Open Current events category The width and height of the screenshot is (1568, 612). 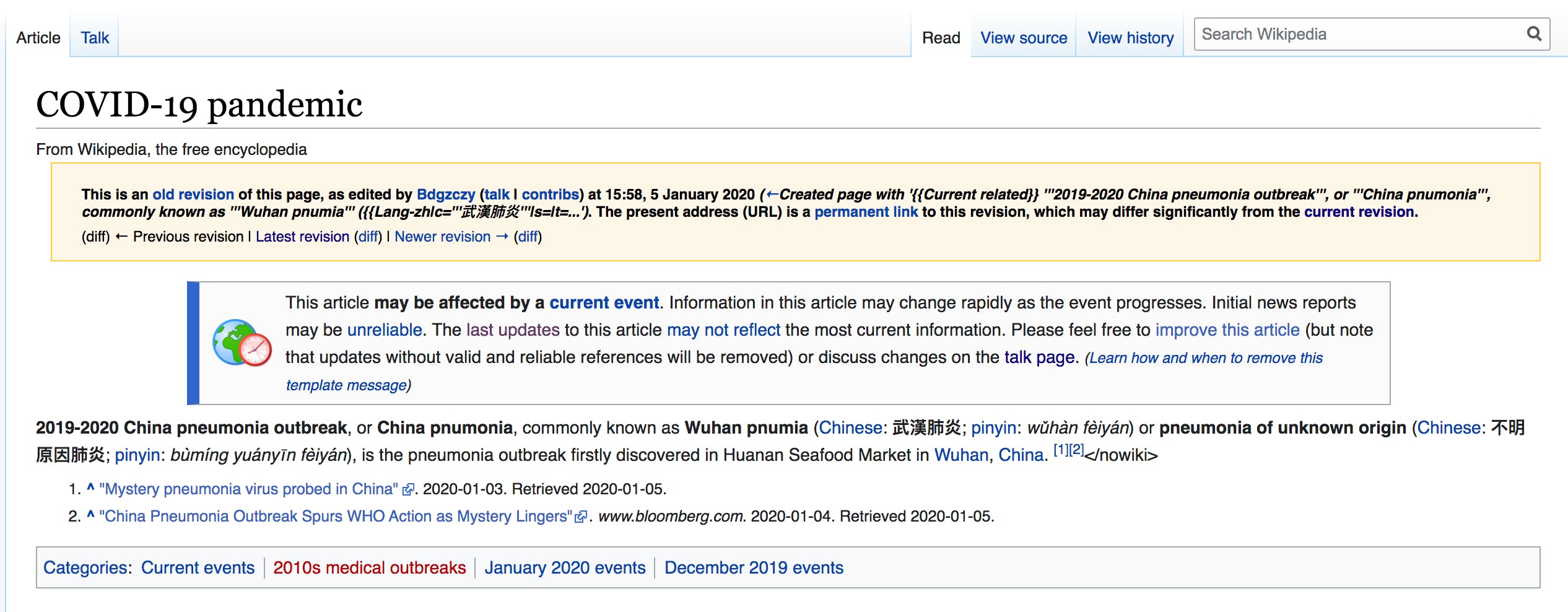point(198,567)
